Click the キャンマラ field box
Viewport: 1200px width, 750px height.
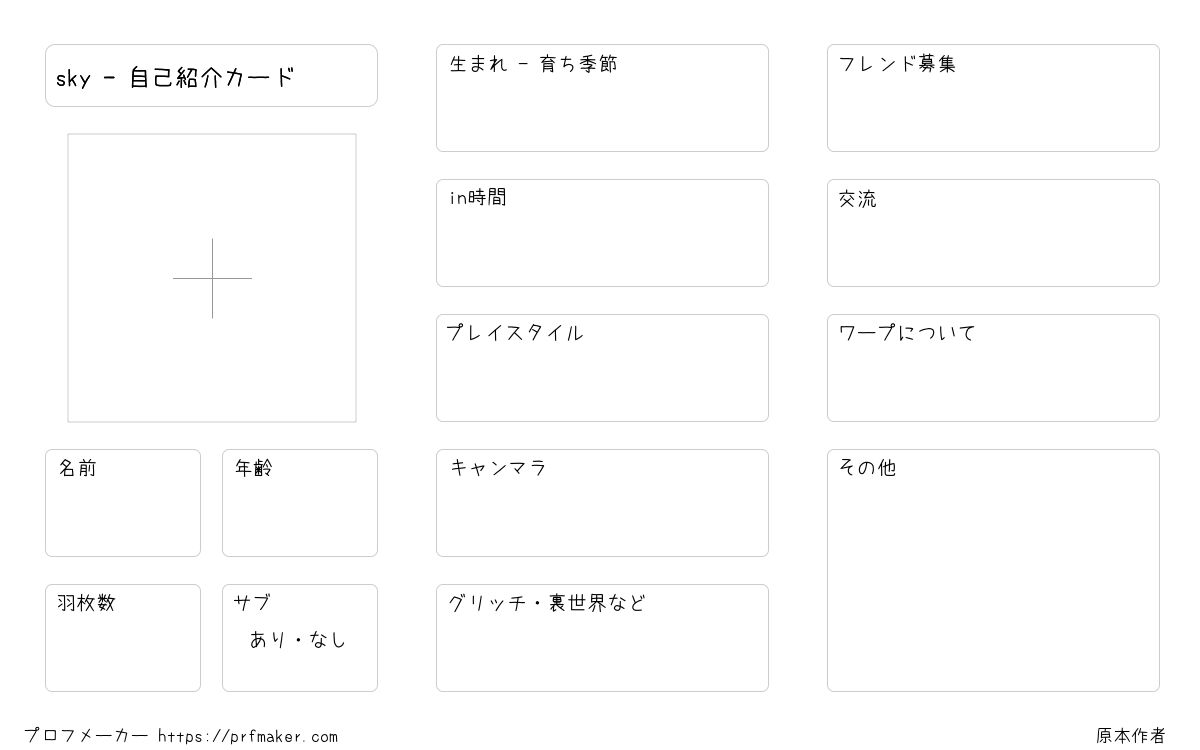(x=602, y=503)
